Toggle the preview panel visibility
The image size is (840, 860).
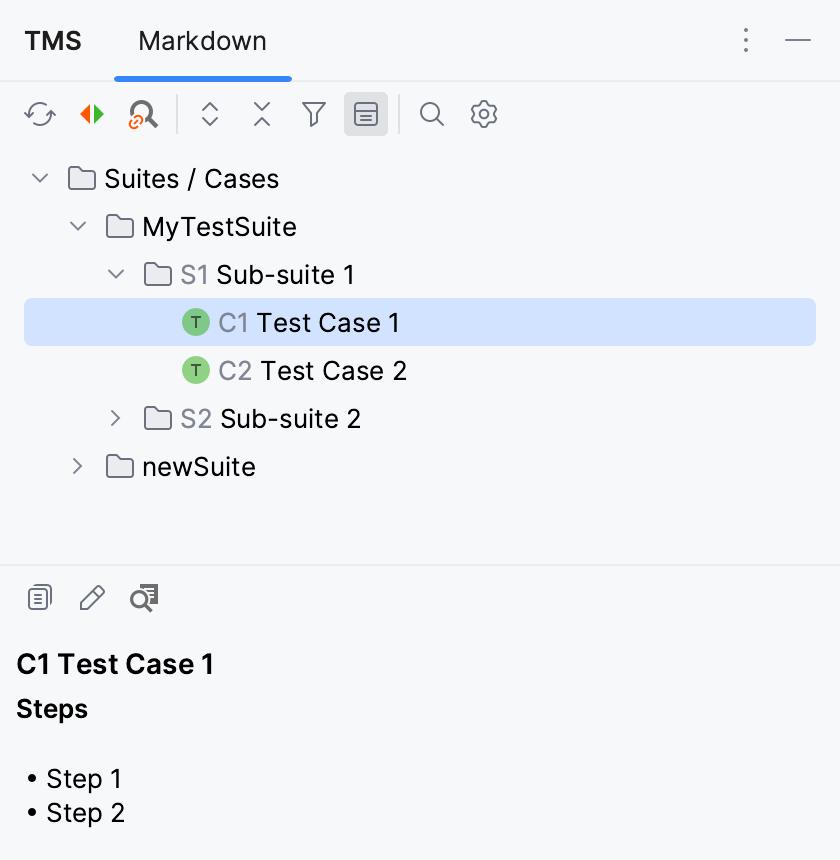365,114
